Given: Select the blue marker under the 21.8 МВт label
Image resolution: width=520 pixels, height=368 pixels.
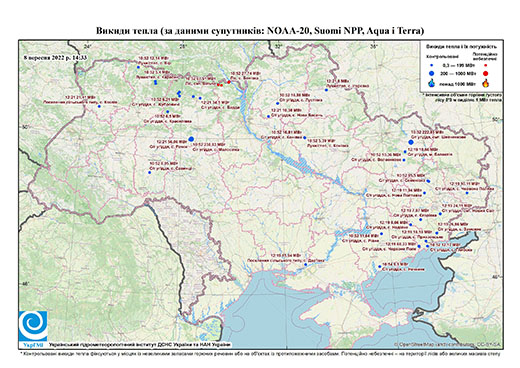Looking at the screenshot, I should coord(326,90).
